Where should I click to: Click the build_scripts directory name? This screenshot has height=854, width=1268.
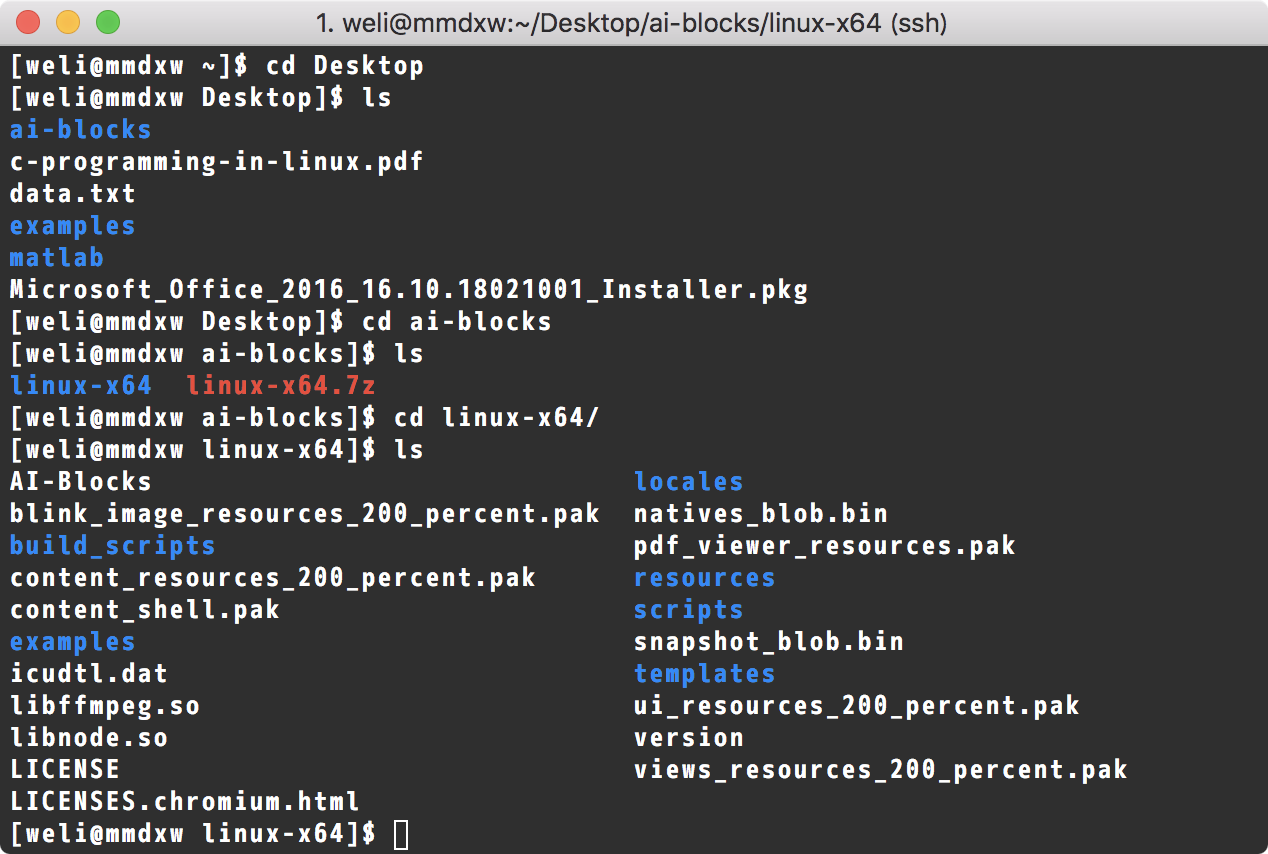click(x=113, y=546)
